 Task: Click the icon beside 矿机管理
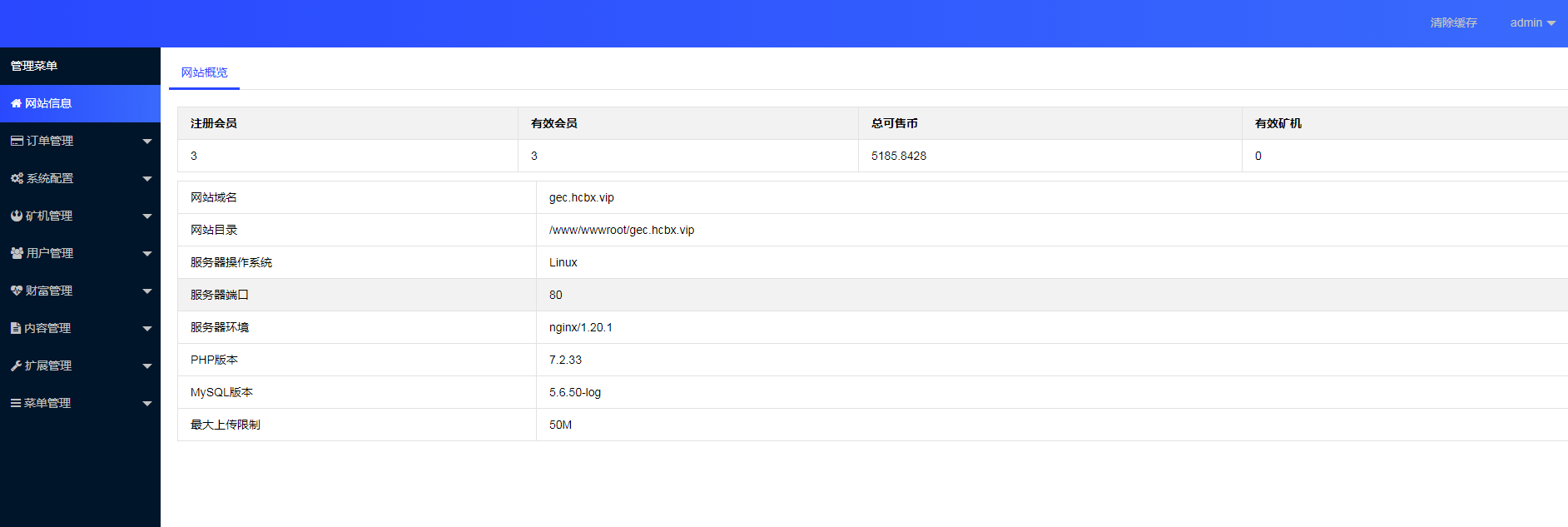[x=17, y=216]
